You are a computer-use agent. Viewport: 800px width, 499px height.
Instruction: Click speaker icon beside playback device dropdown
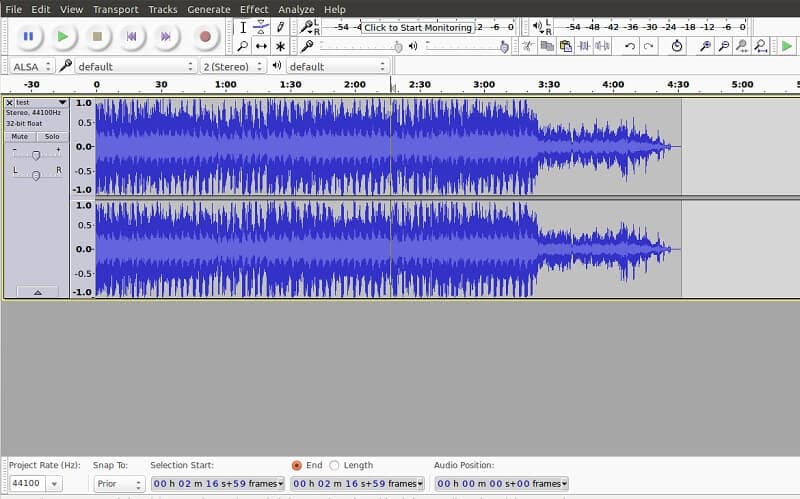(x=277, y=66)
